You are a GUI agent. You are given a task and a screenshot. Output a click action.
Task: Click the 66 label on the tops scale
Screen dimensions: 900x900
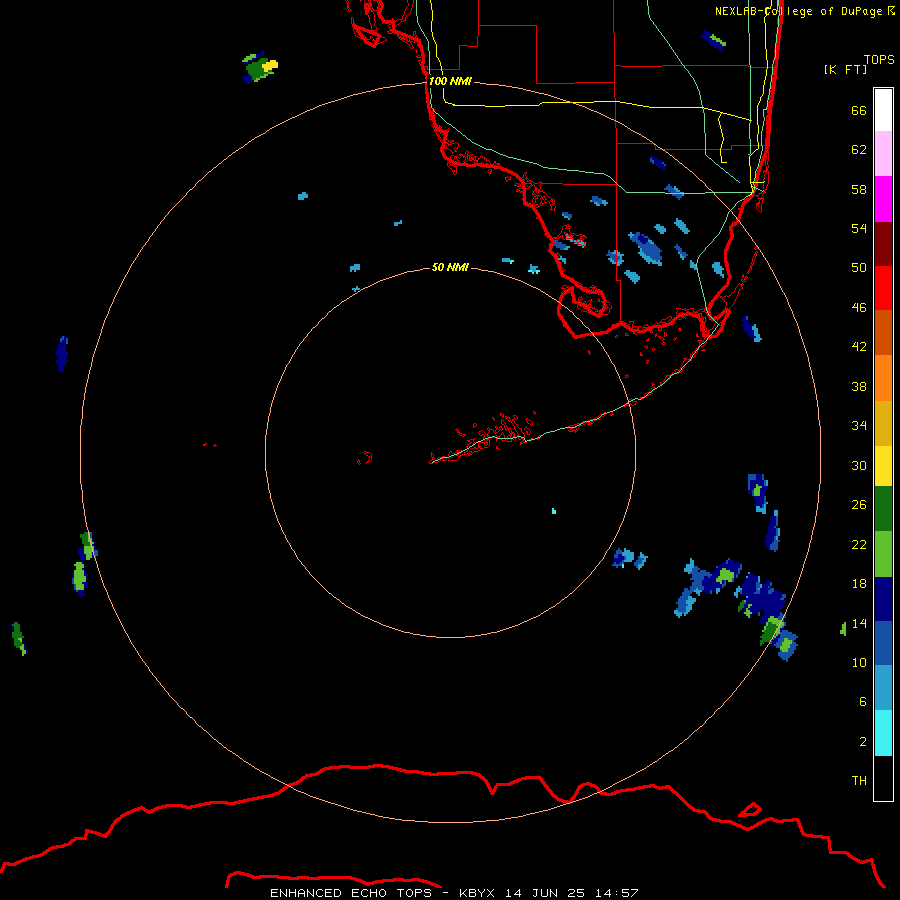[859, 111]
